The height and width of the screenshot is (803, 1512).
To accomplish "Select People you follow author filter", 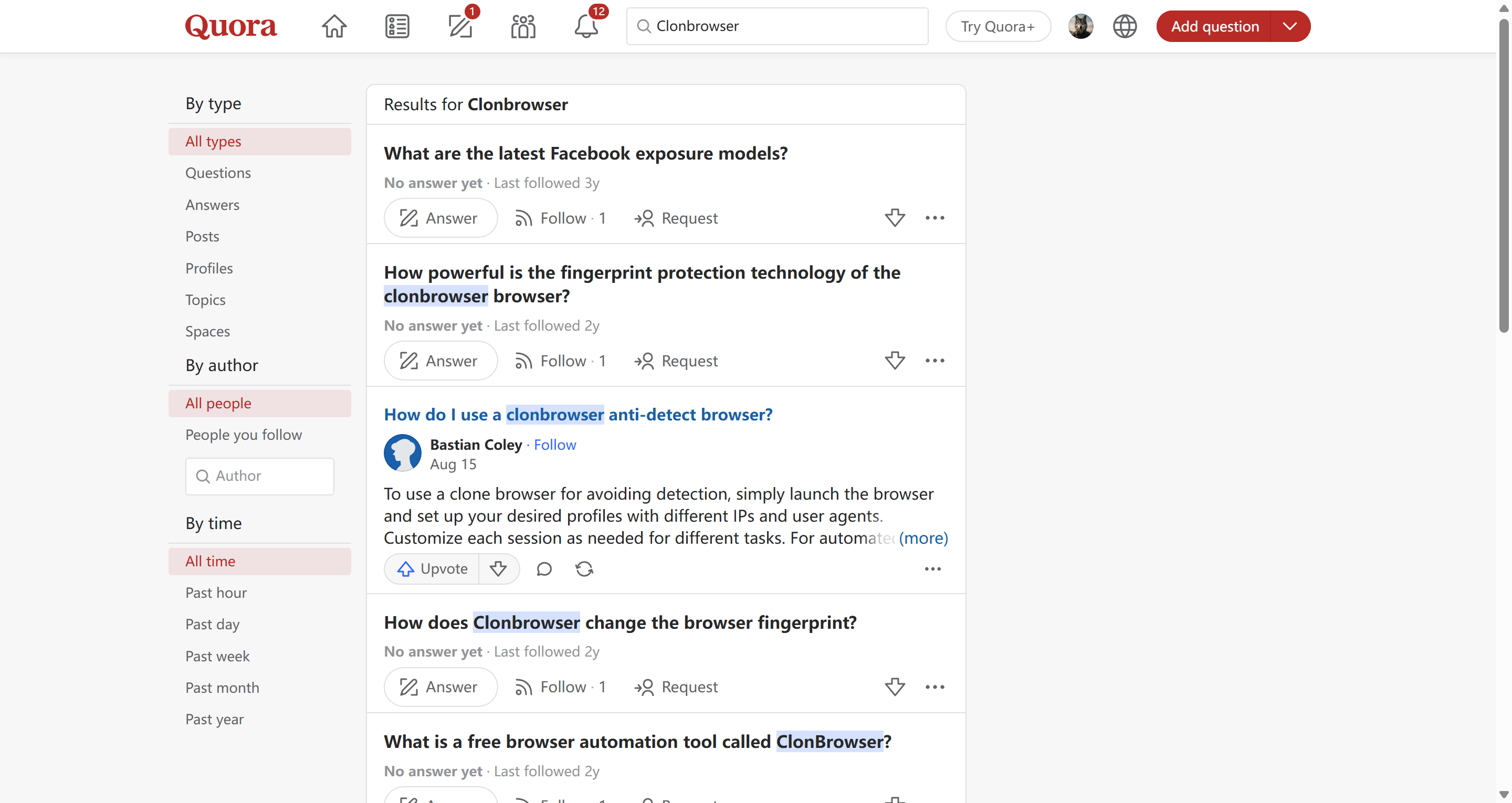I will coord(244,435).
